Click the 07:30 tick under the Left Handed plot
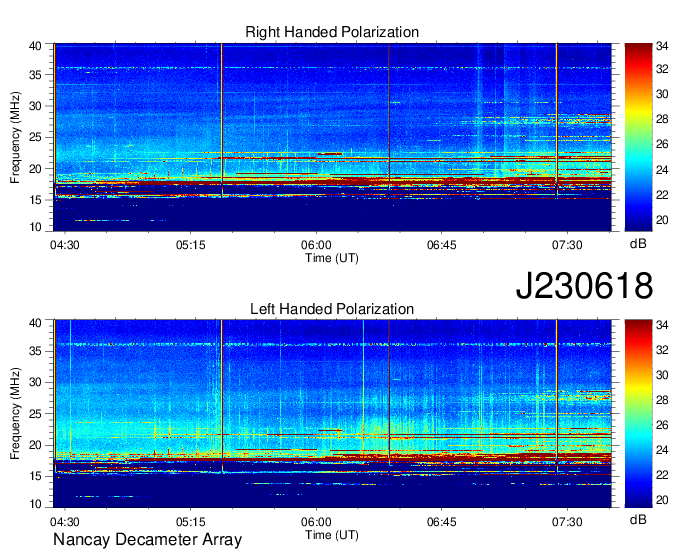Viewport: 680px width, 552px height. [567, 522]
